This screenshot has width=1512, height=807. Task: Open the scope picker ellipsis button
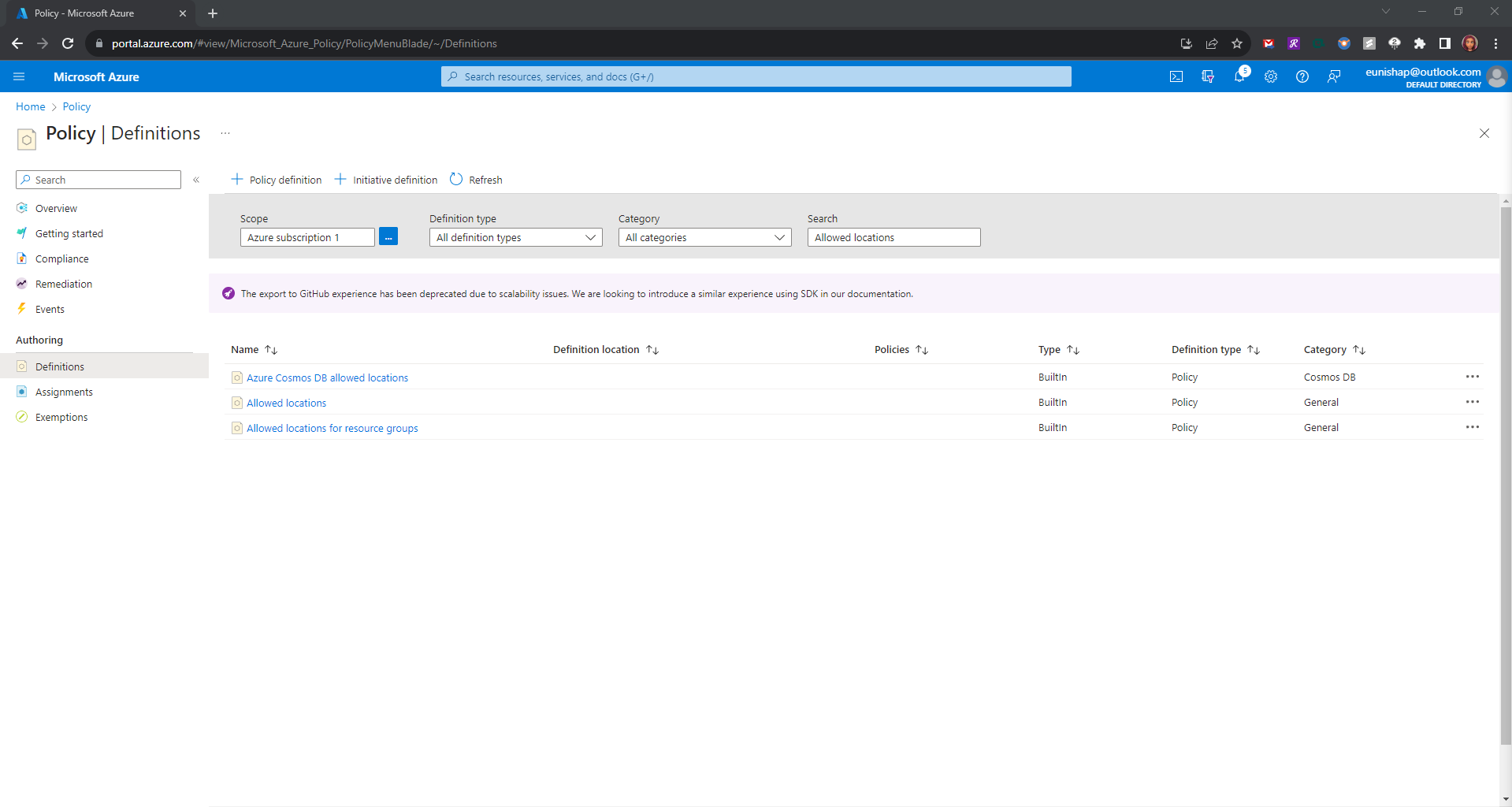pyautogui.click(x=388, y=237)
